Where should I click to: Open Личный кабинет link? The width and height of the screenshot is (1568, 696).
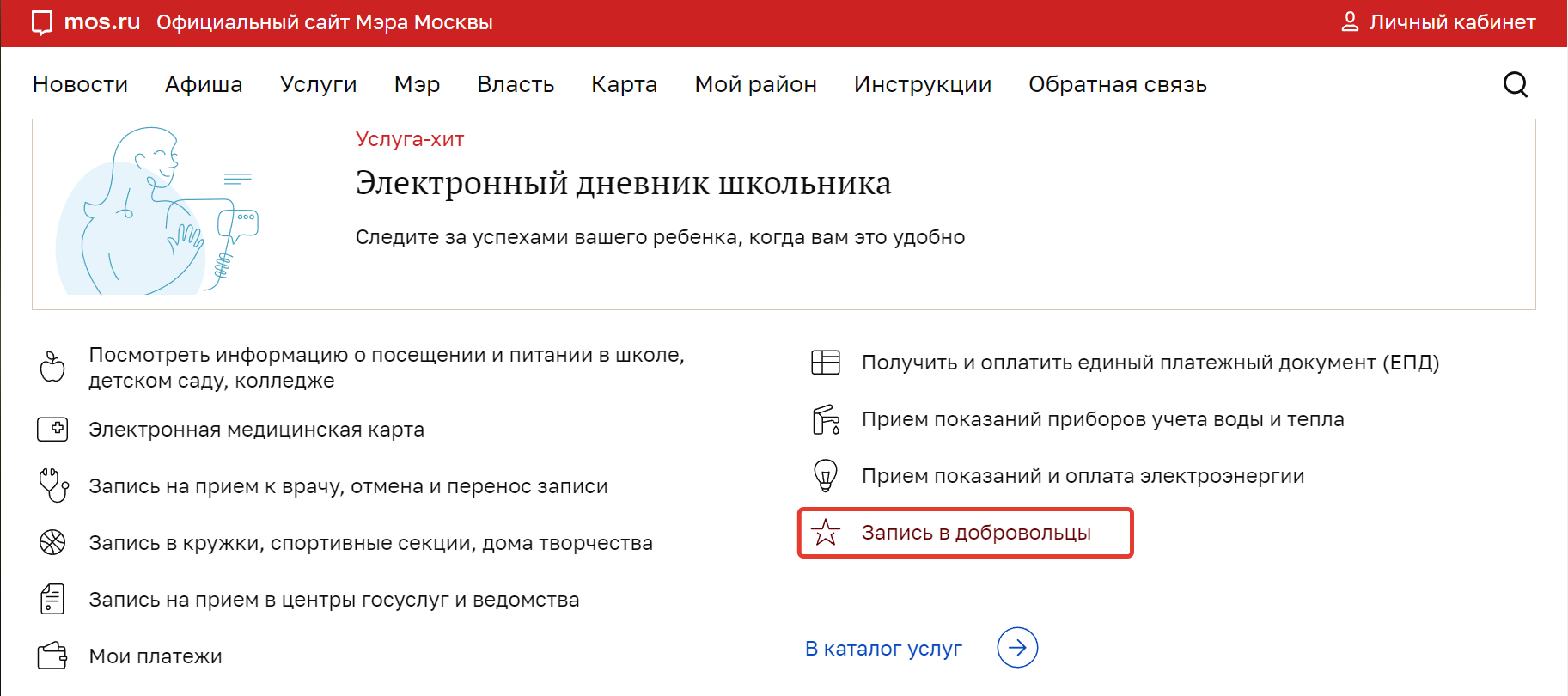point(1452,22)
